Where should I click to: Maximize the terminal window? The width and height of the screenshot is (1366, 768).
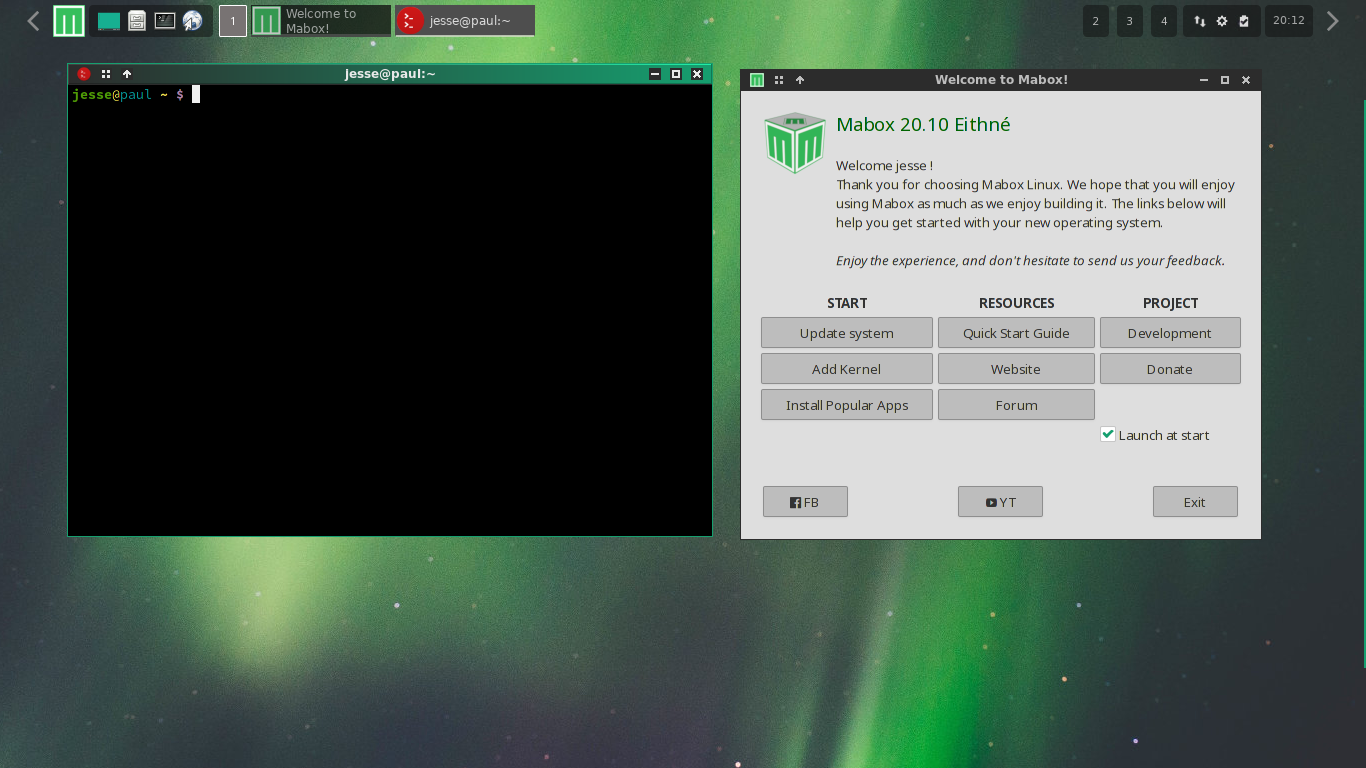[676, 74]
